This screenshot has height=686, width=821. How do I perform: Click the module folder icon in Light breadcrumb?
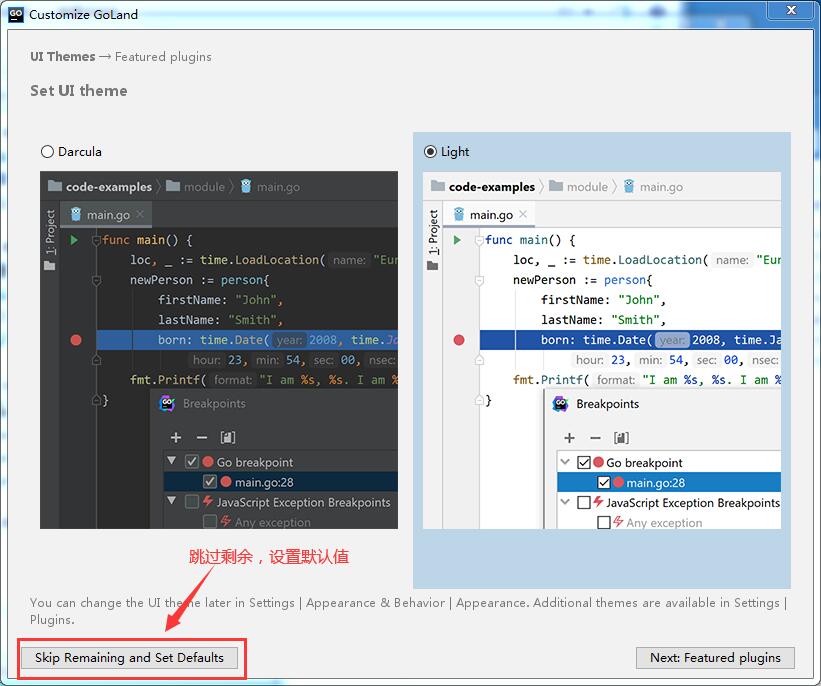556,186
